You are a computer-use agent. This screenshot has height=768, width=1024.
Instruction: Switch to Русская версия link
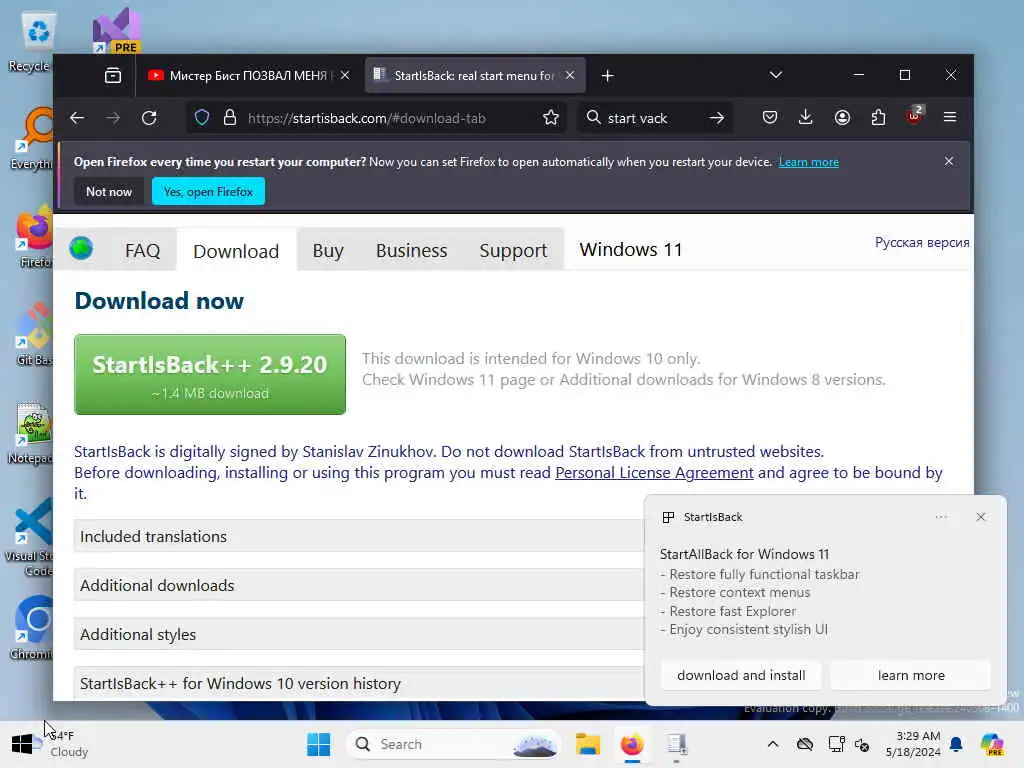pos(921,242)
